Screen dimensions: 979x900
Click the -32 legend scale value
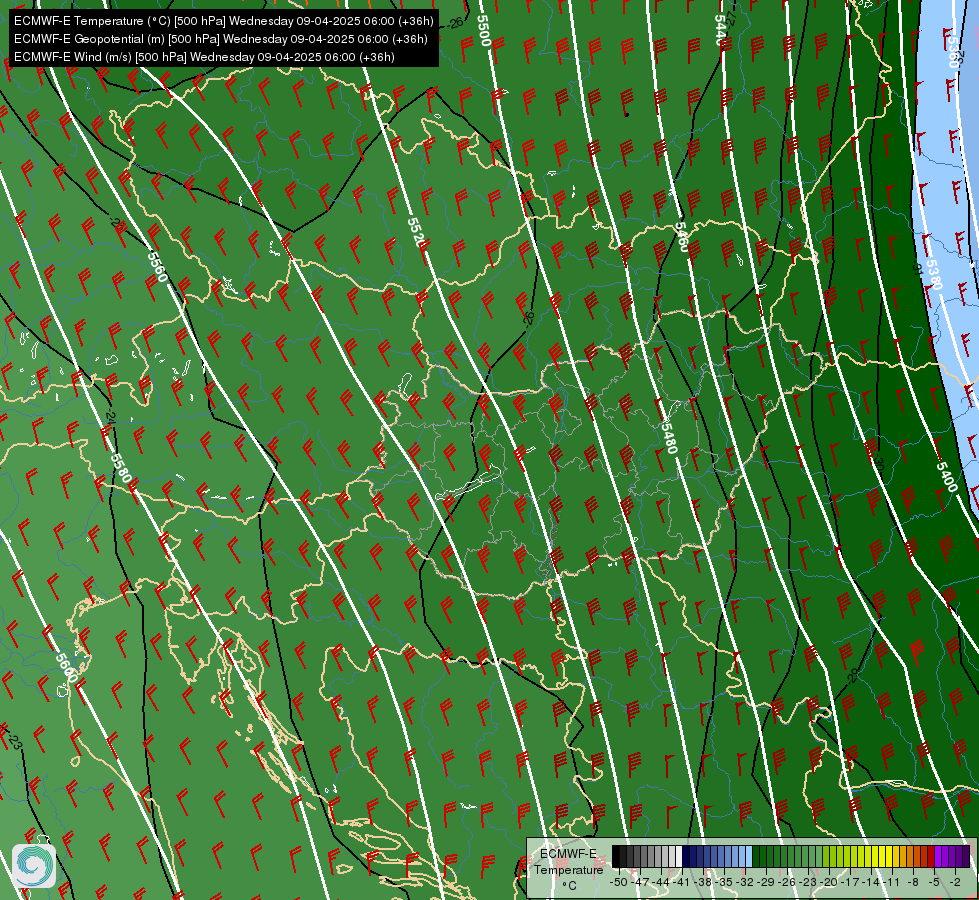(x=745, y=882)
